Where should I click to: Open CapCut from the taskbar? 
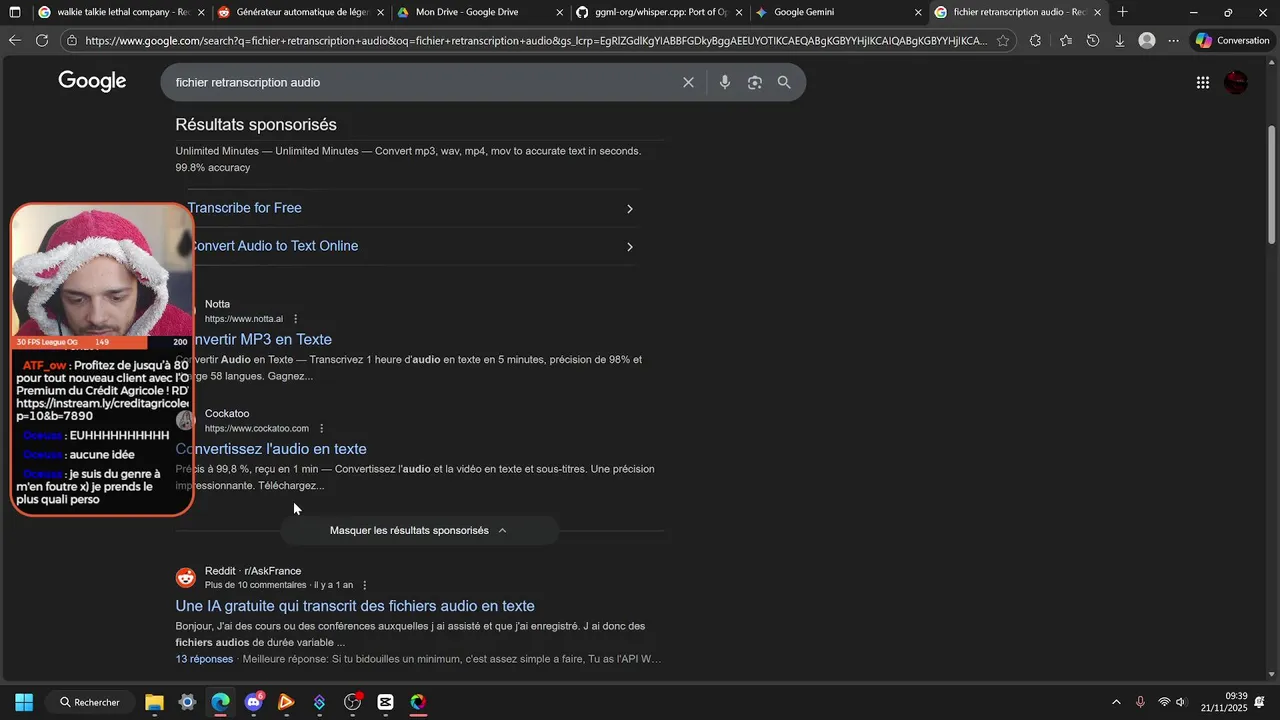(x=385, y=702)
